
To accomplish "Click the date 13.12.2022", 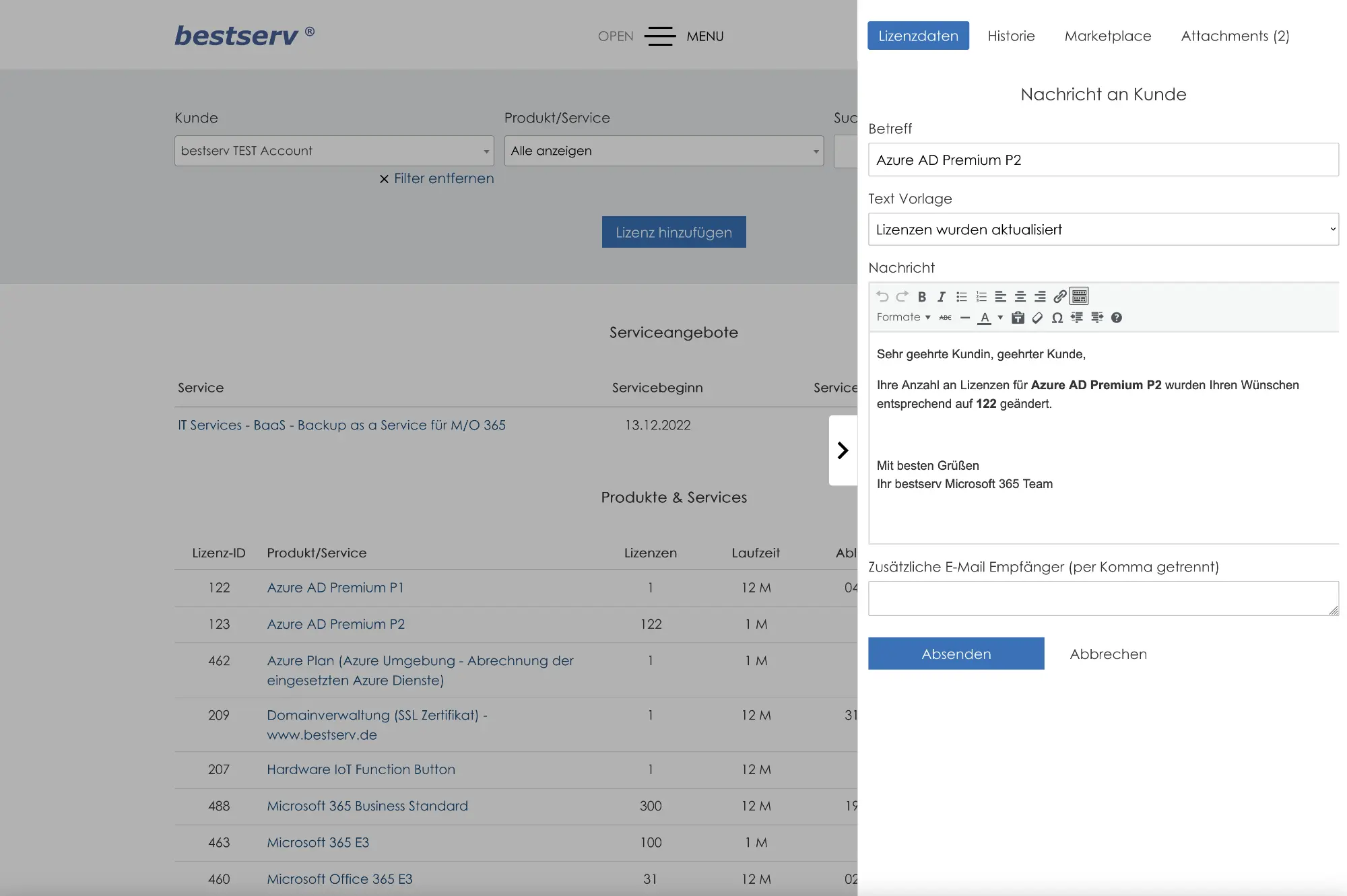I will 658,425.
